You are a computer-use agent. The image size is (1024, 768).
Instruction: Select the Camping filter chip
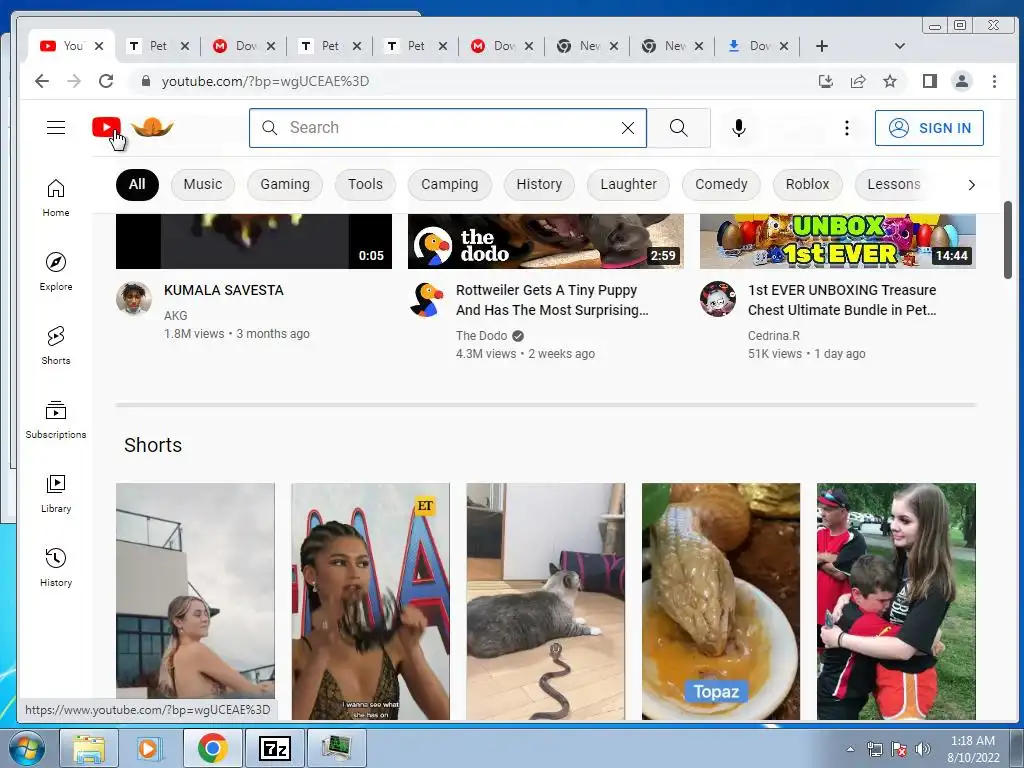(x=449, y=184)
